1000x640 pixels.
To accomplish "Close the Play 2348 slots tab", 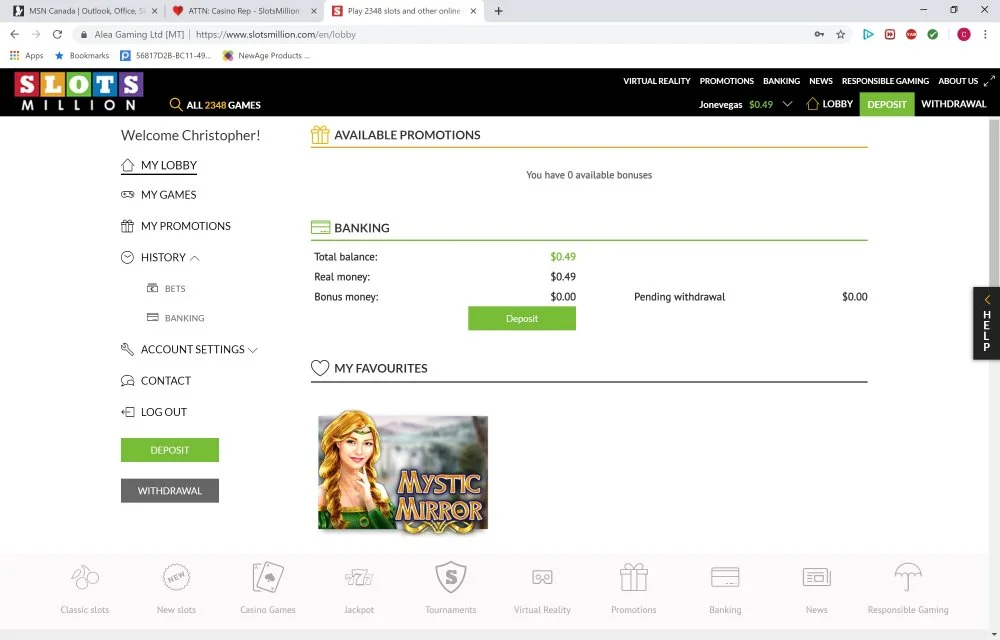I will coord(473,11).
